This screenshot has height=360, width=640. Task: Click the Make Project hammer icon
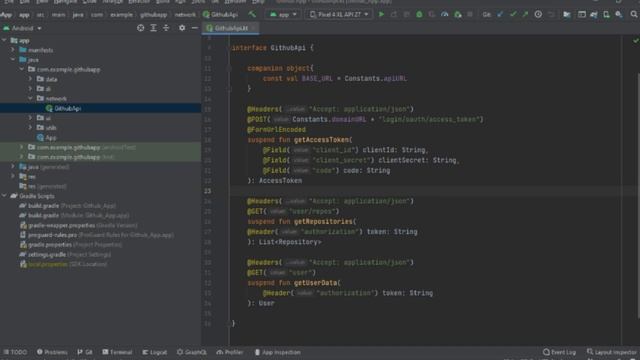(252, 14)
